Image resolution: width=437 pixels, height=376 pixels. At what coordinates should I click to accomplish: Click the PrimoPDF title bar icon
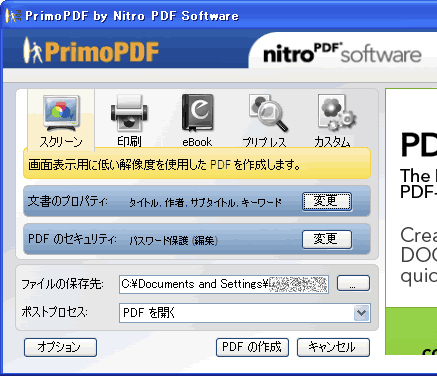(13, 16)
